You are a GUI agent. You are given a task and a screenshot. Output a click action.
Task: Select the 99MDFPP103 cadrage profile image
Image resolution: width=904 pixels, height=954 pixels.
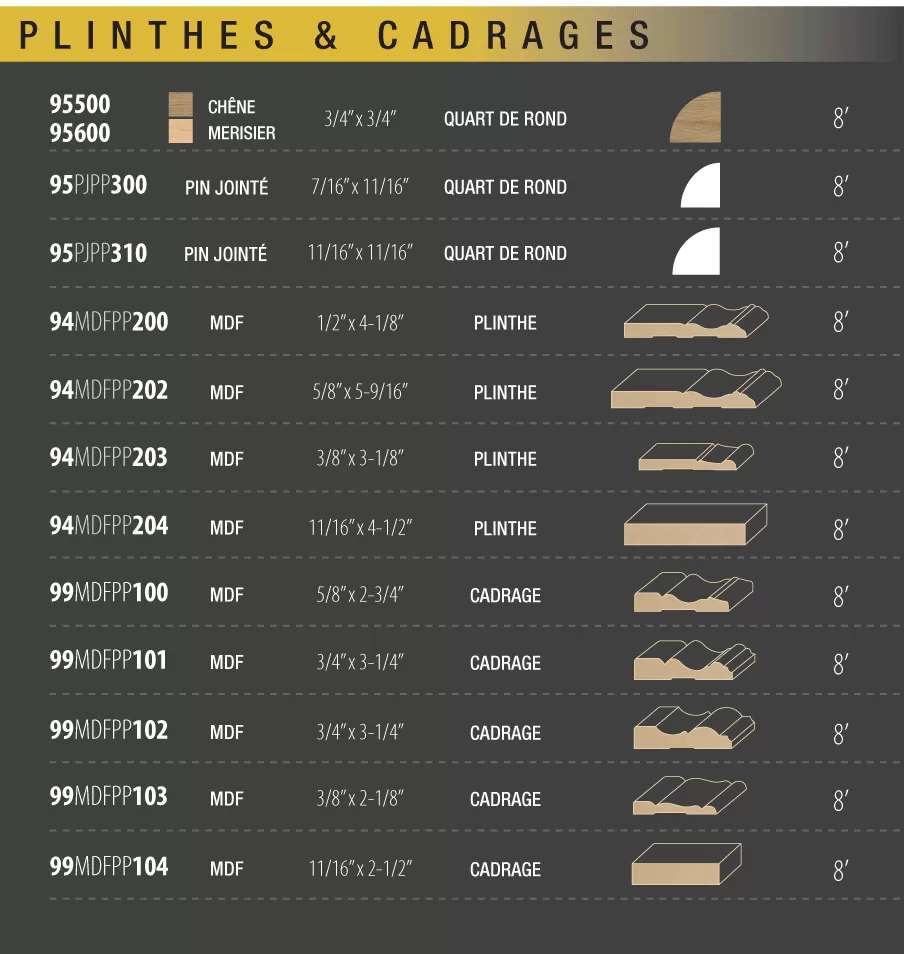click(690, 796)
